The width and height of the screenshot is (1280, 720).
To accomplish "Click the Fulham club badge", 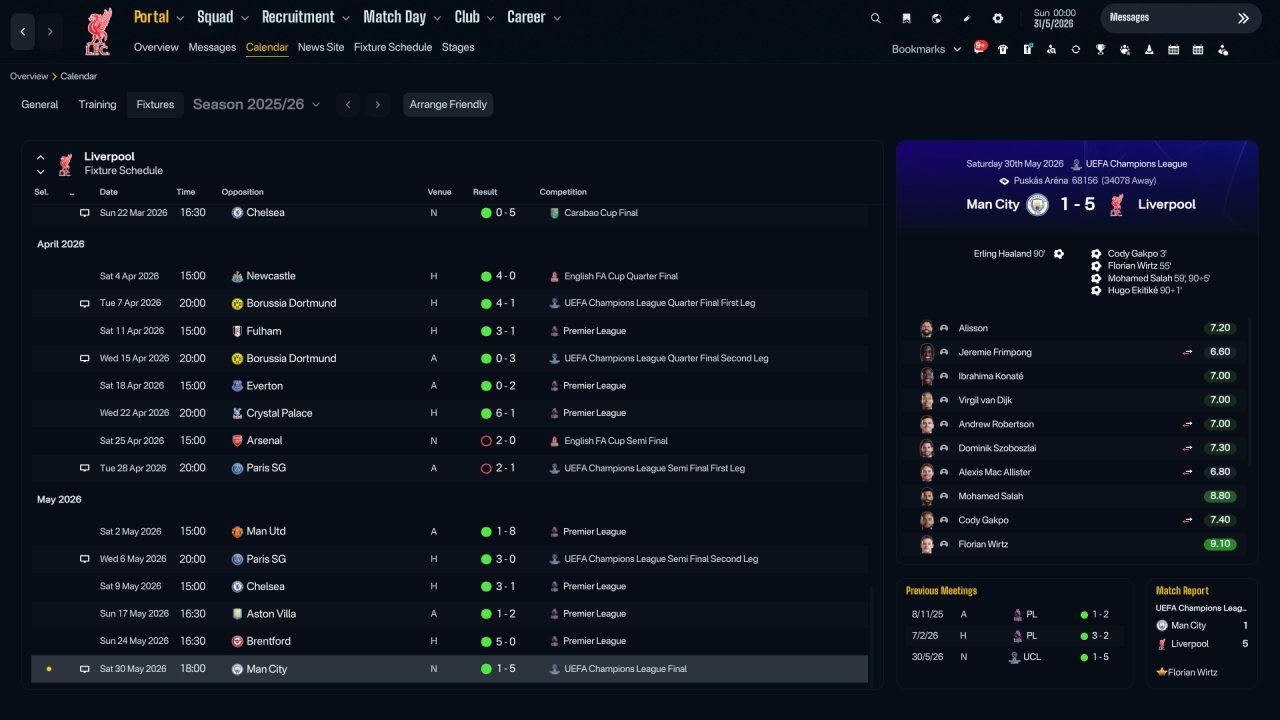I will coord(237,331).
